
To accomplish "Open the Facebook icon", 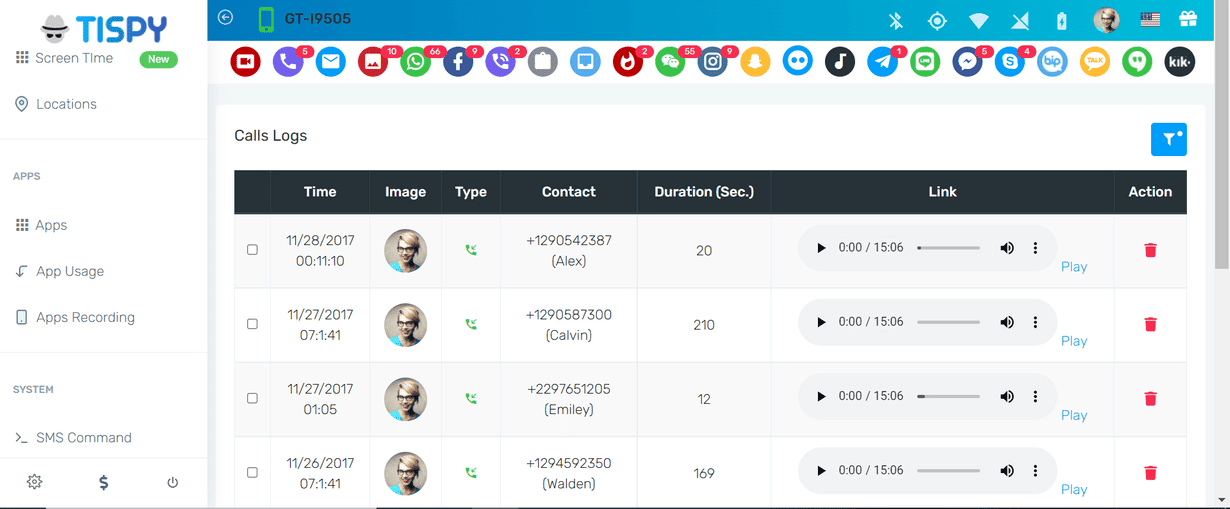I will 458,62.
